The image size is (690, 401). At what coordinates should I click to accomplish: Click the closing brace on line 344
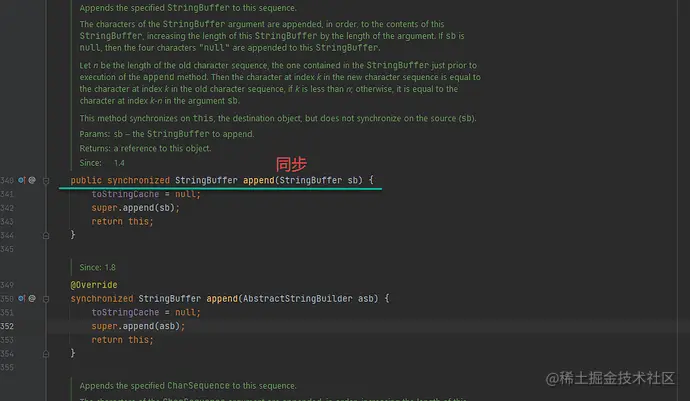click(x=73, y=235)
